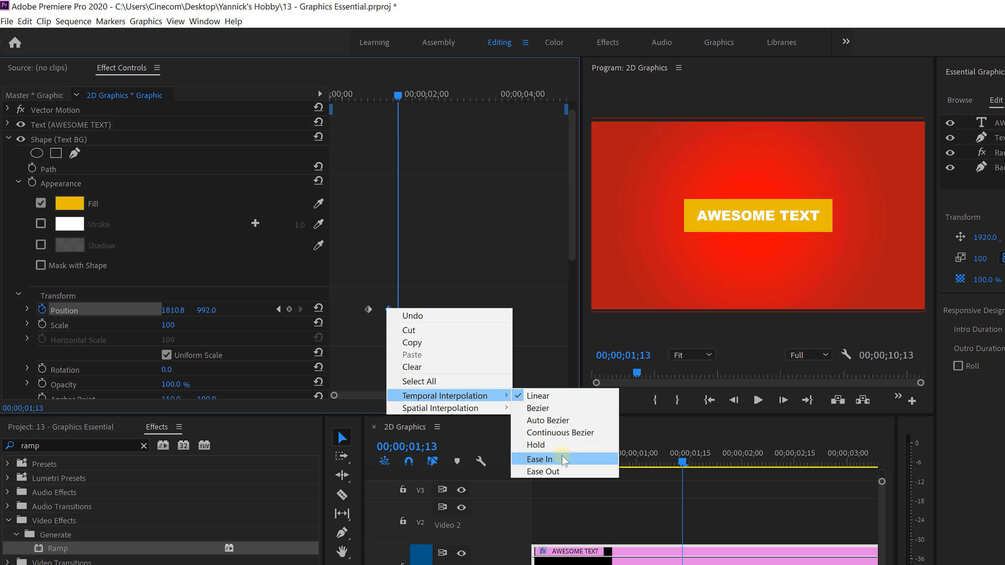
Task: Click the Fill color eyedropper
Action: (318, 204)
